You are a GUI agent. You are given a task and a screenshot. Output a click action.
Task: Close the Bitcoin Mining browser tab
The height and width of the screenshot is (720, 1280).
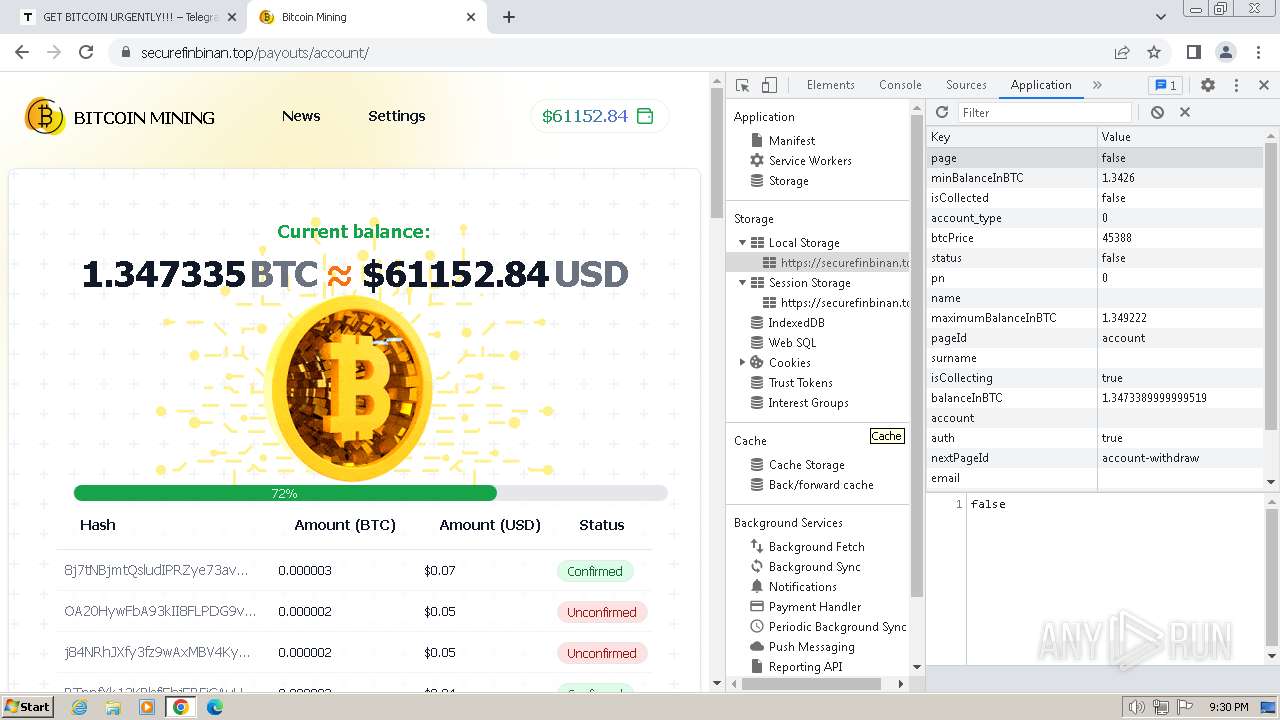tap(471, 17)
